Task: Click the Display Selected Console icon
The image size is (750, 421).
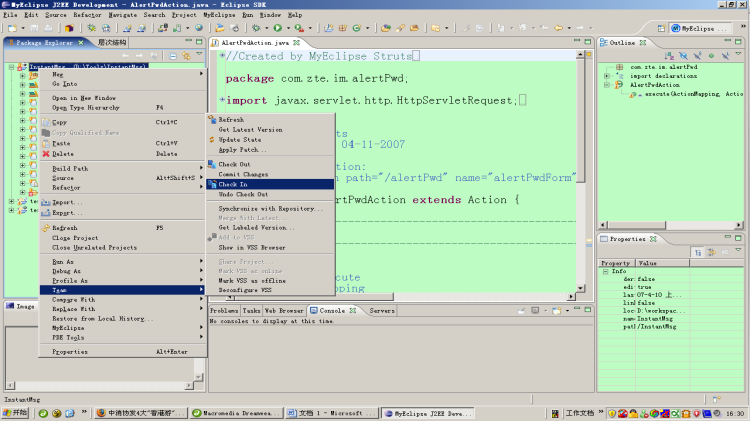Action: coord(535,310)
